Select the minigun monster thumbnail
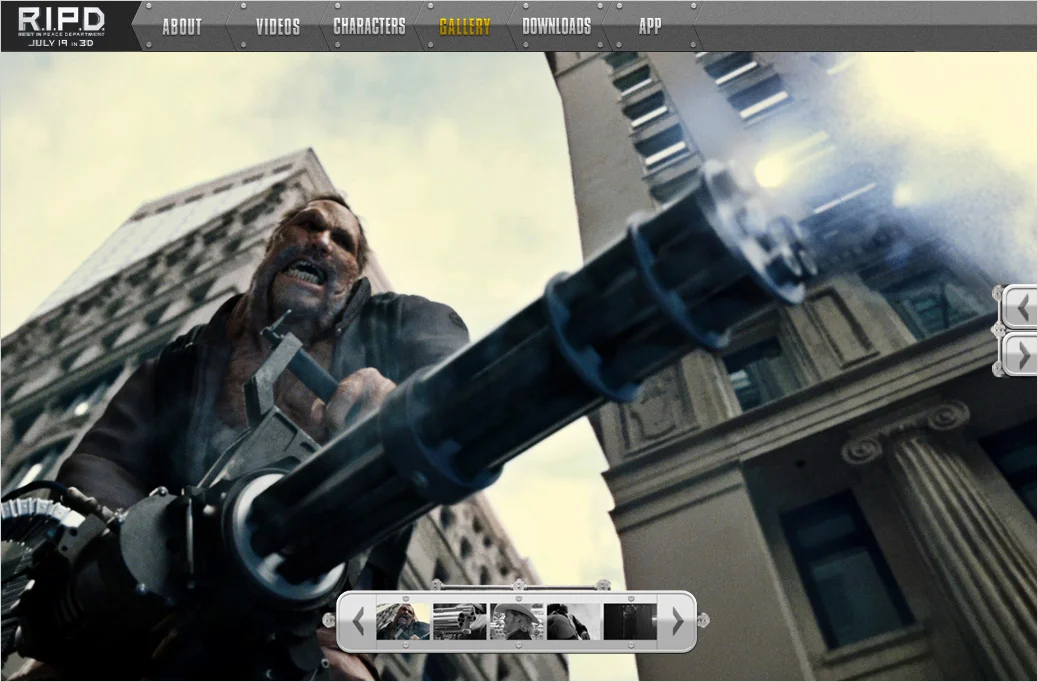This screenshot has width=1038, height=682. pyautogui.click(x=403, y=621)
